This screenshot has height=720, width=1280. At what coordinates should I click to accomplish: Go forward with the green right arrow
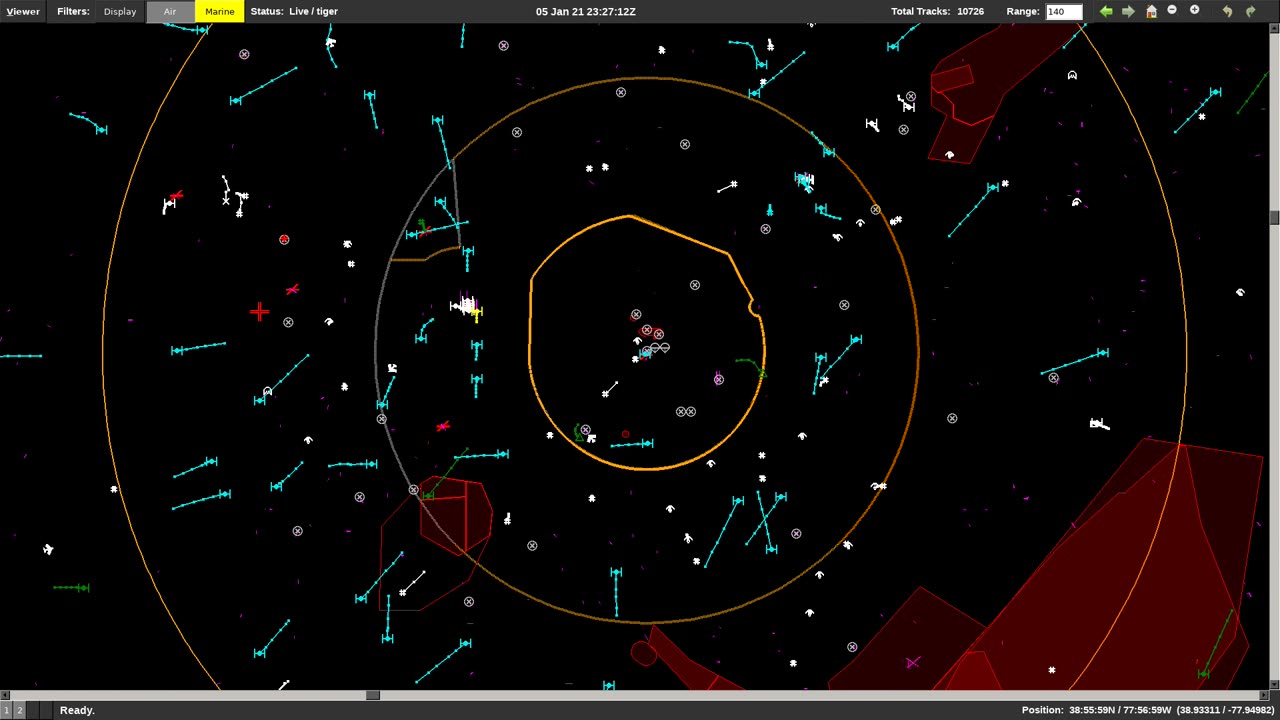(x=1128, y=11)
